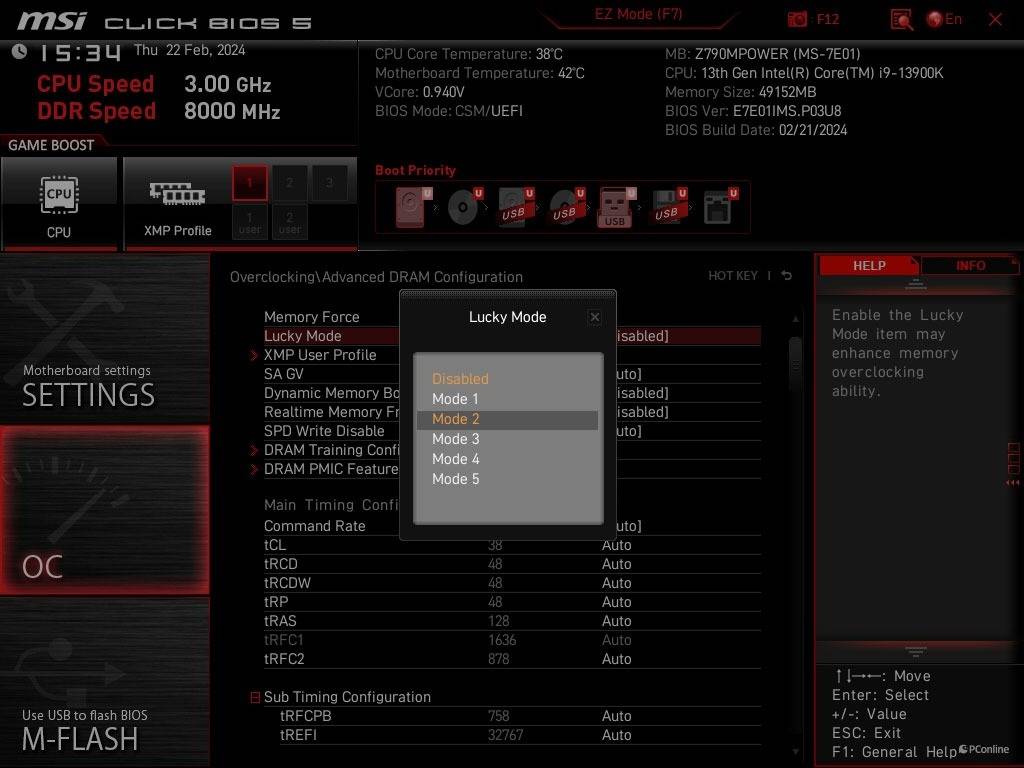Click the HOT KEY label
The height and width of the screenshot is (768, 1024).
point(733,276)
